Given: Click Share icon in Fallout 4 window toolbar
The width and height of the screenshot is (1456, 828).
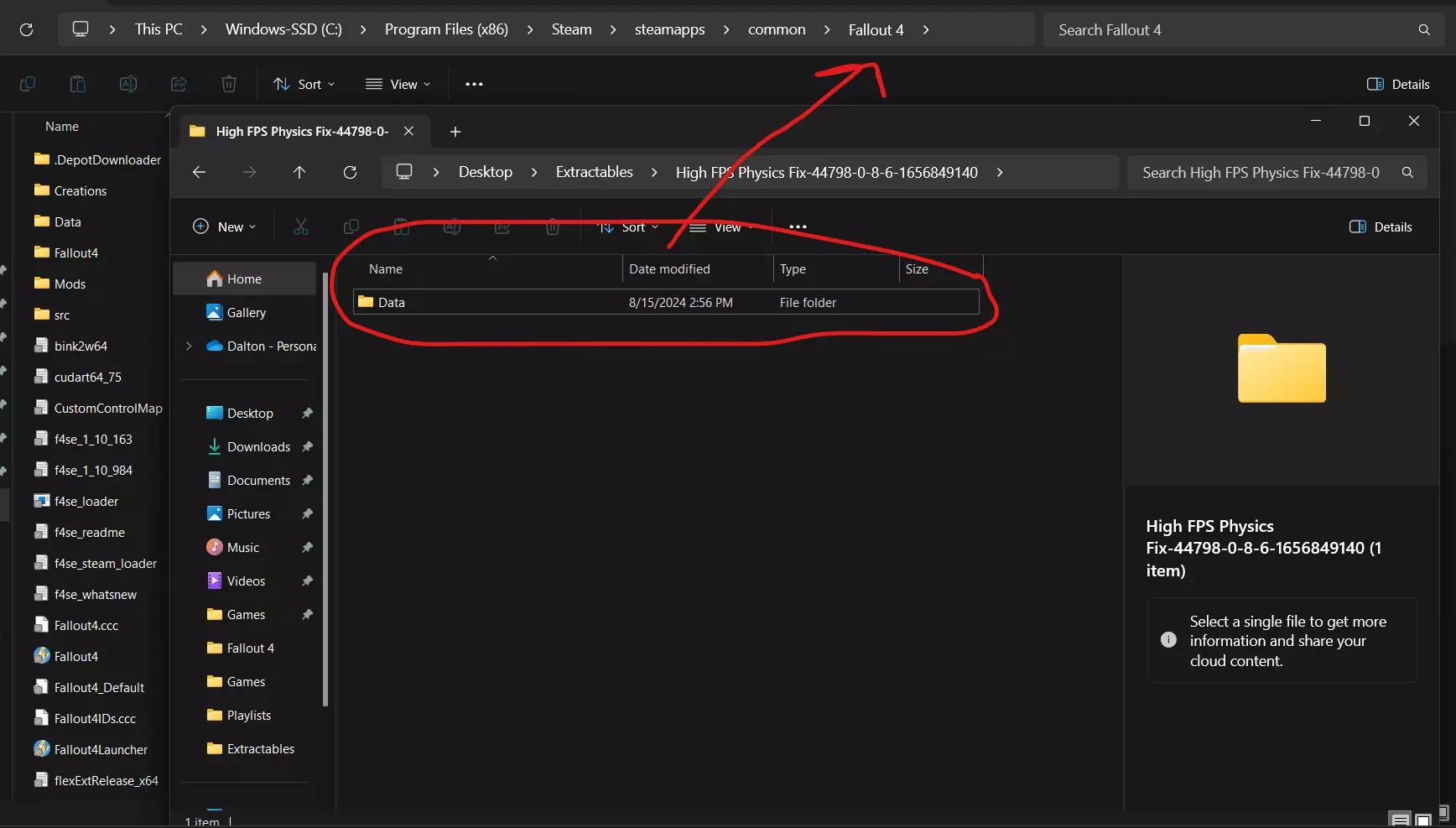Looking at the screenshot, I should 179,84.
